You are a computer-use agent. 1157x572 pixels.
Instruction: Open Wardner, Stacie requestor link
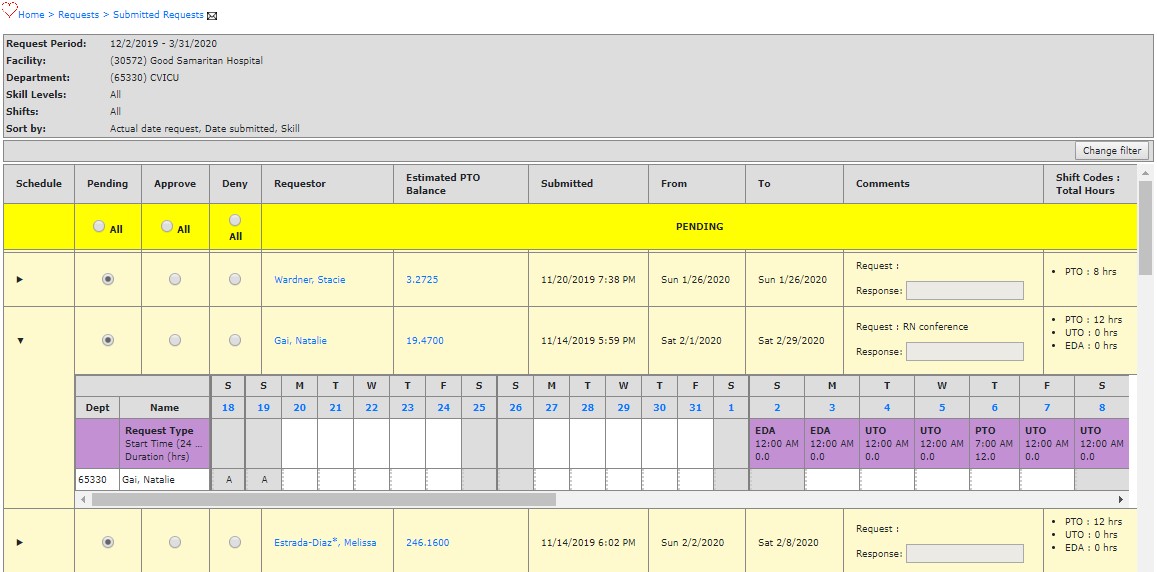point(309,280)
